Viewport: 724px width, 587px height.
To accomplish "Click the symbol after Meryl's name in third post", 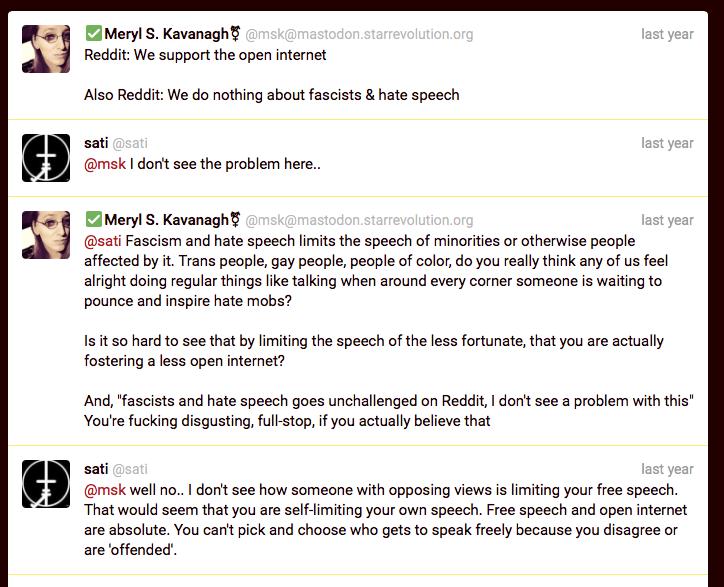I will [235, 219].
